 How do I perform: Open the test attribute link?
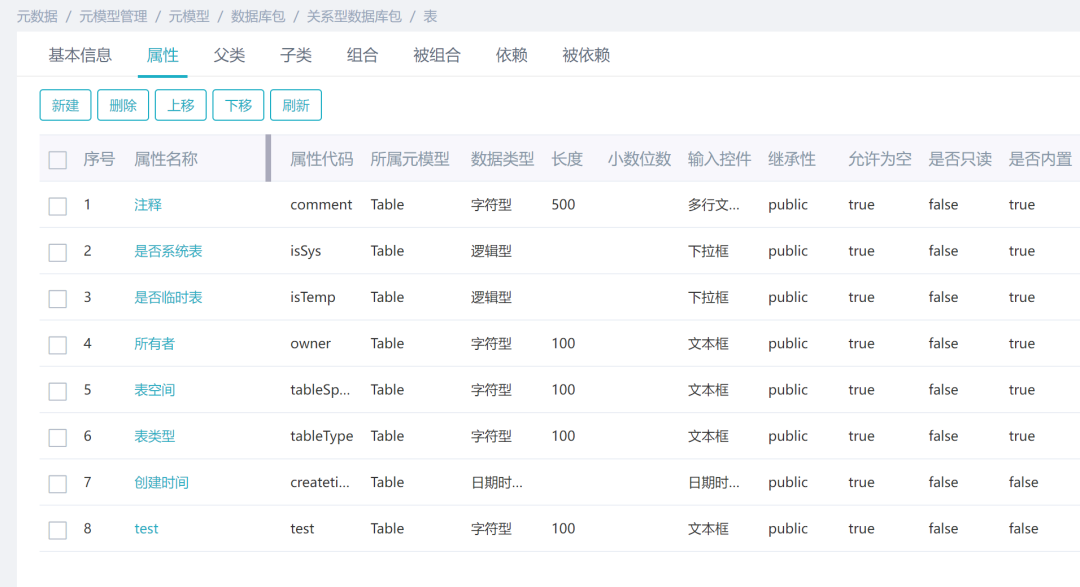[x=146, y=528]
